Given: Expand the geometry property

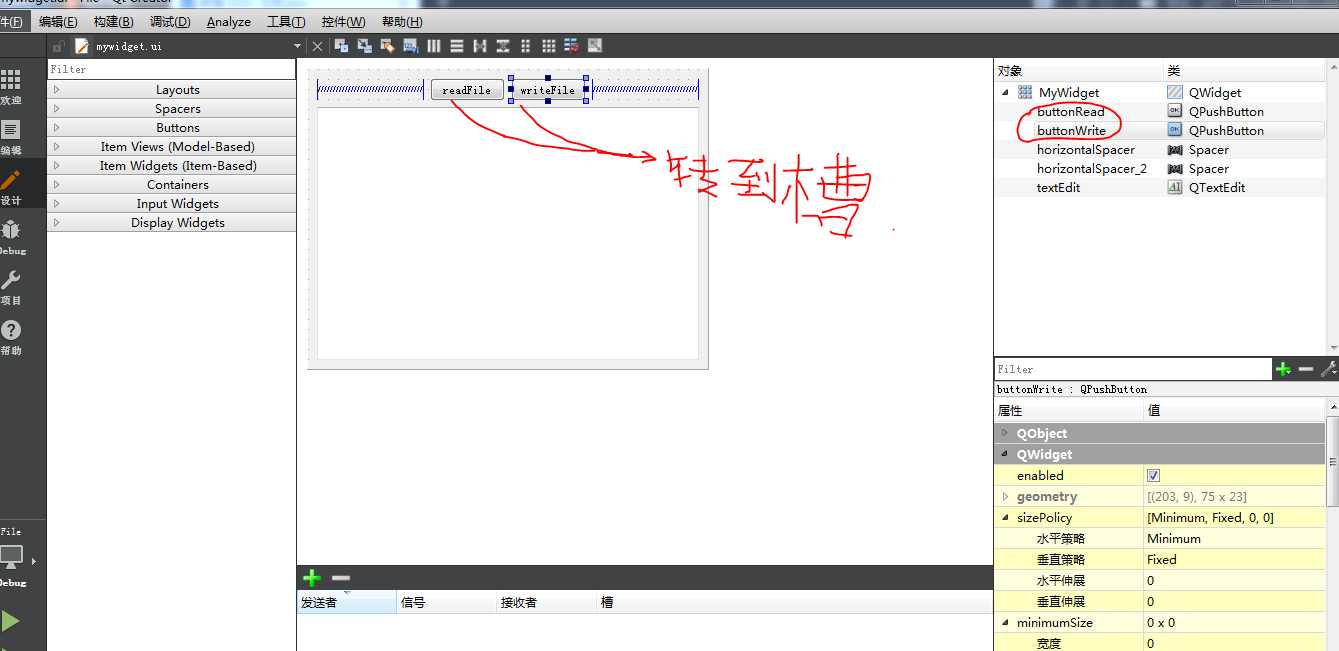Looking at the screenshot, I should coord(1005,496).
